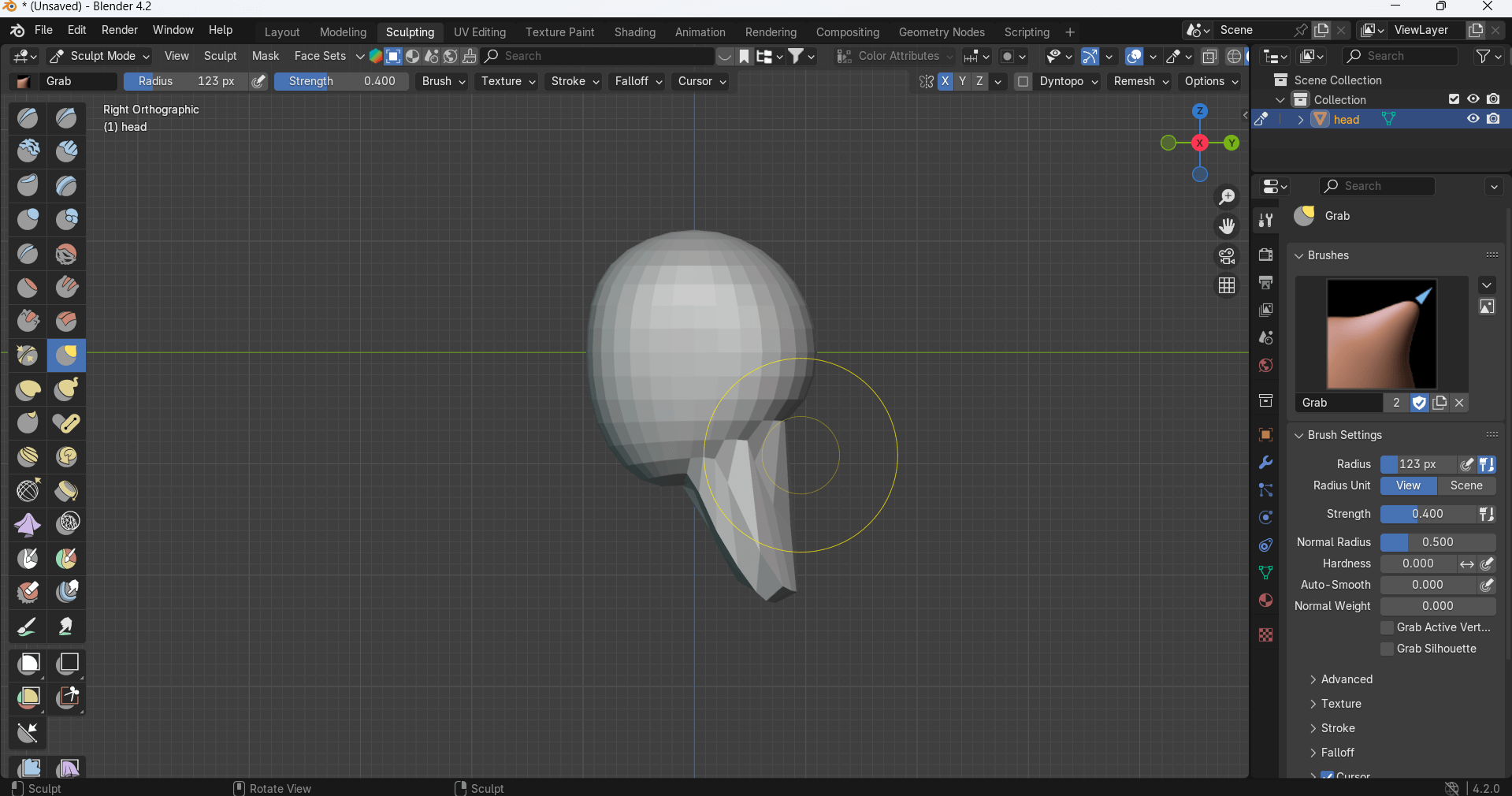Adjust Normal Radius slider in properties
This screenshot has width=1512, height=796.
coord(1438,542)
